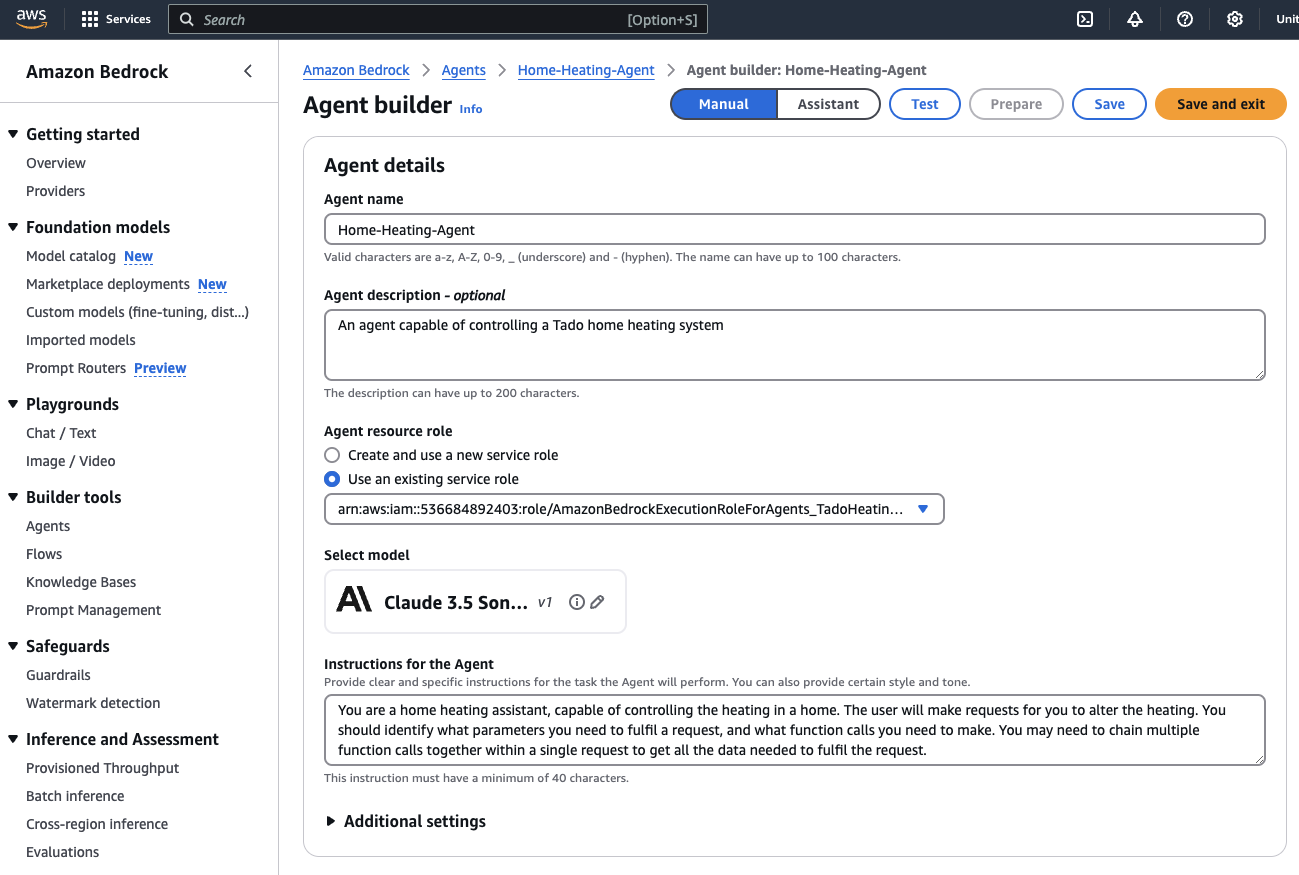The image size is (1299, 875).
Task: Collapse Inference and Assessment section
Action: click(x=13, y=739)
